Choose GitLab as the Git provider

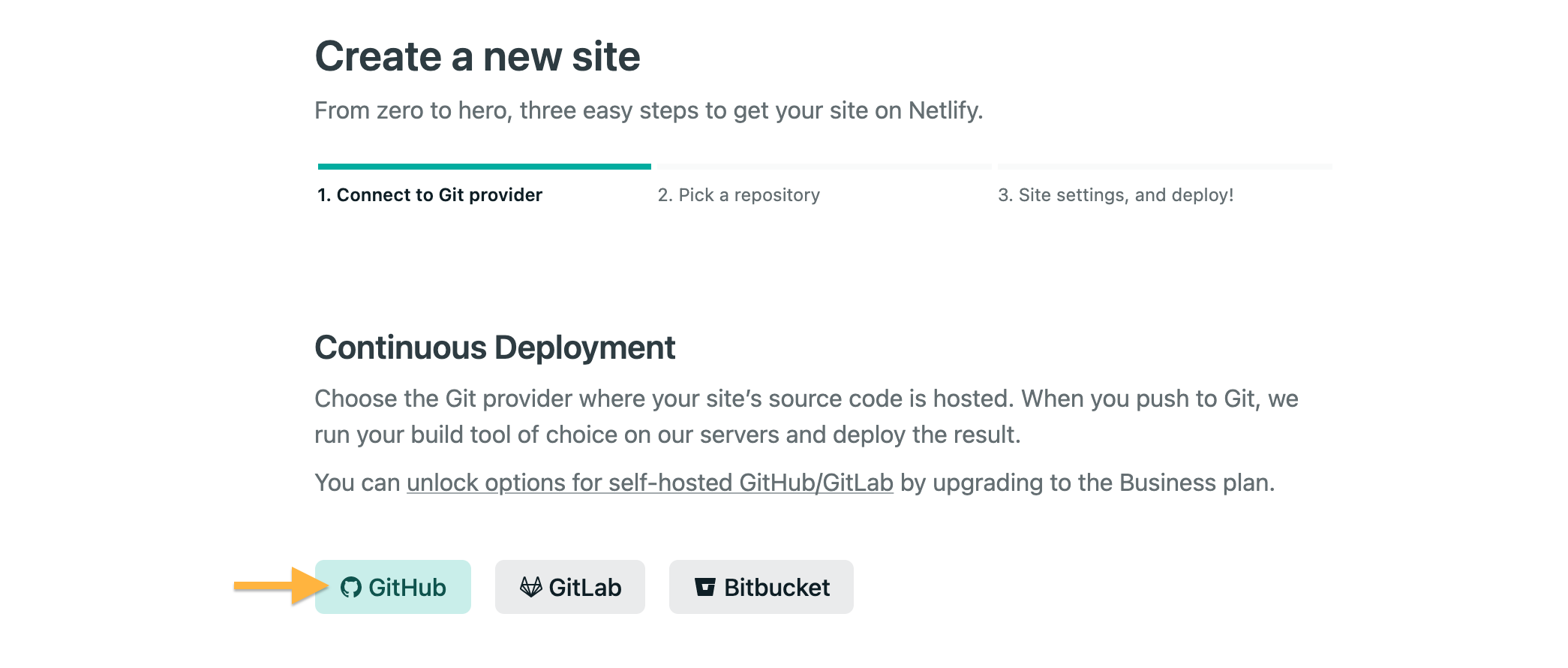pos(584,587)
